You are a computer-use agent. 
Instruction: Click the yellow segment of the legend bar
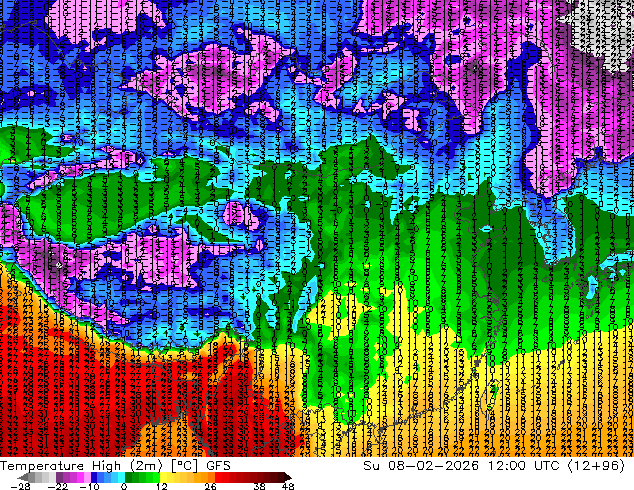tap(163, 477)
